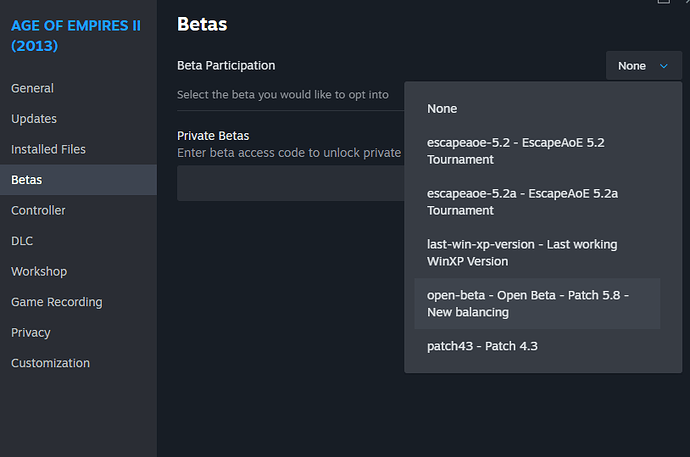
Task: Select last-win-xp-version Last working WinXP Version
Action: [537, 253]
